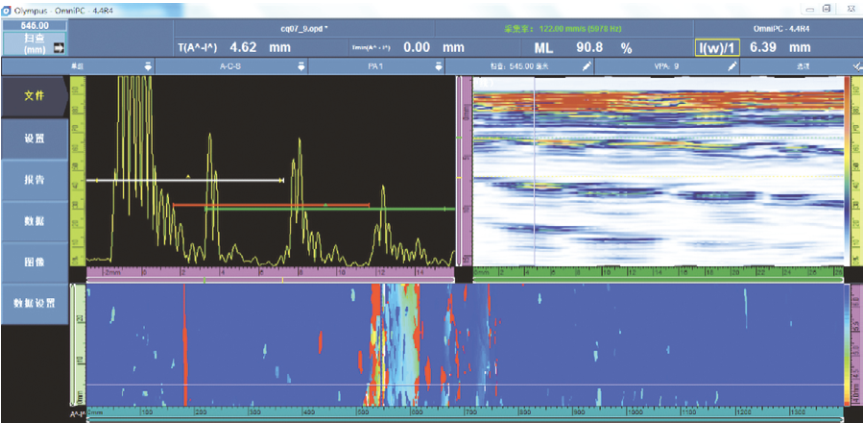Expand the A-C-S layout dropdown arrow
This screenshot has width=865, height=424.
(300, 66)
